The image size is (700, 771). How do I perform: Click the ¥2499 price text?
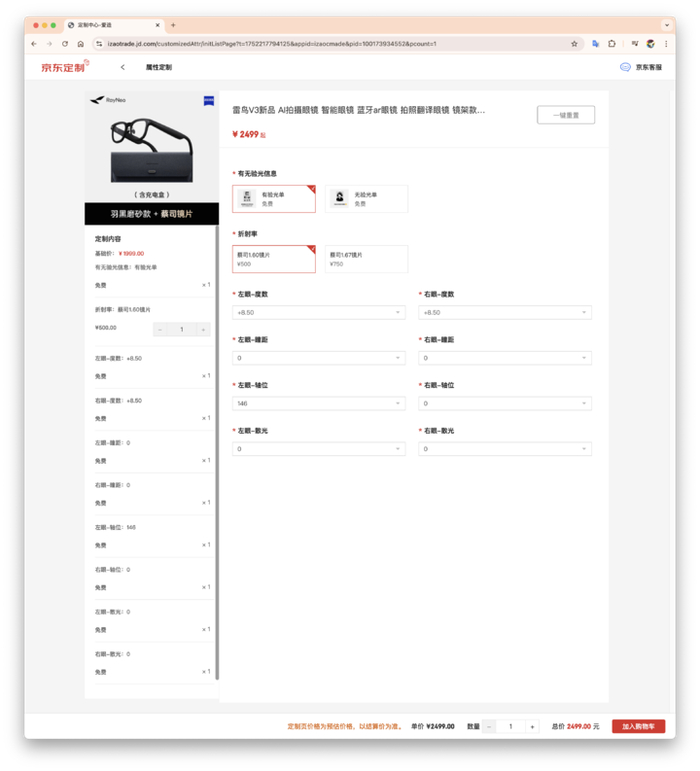(x=249, y=134)
